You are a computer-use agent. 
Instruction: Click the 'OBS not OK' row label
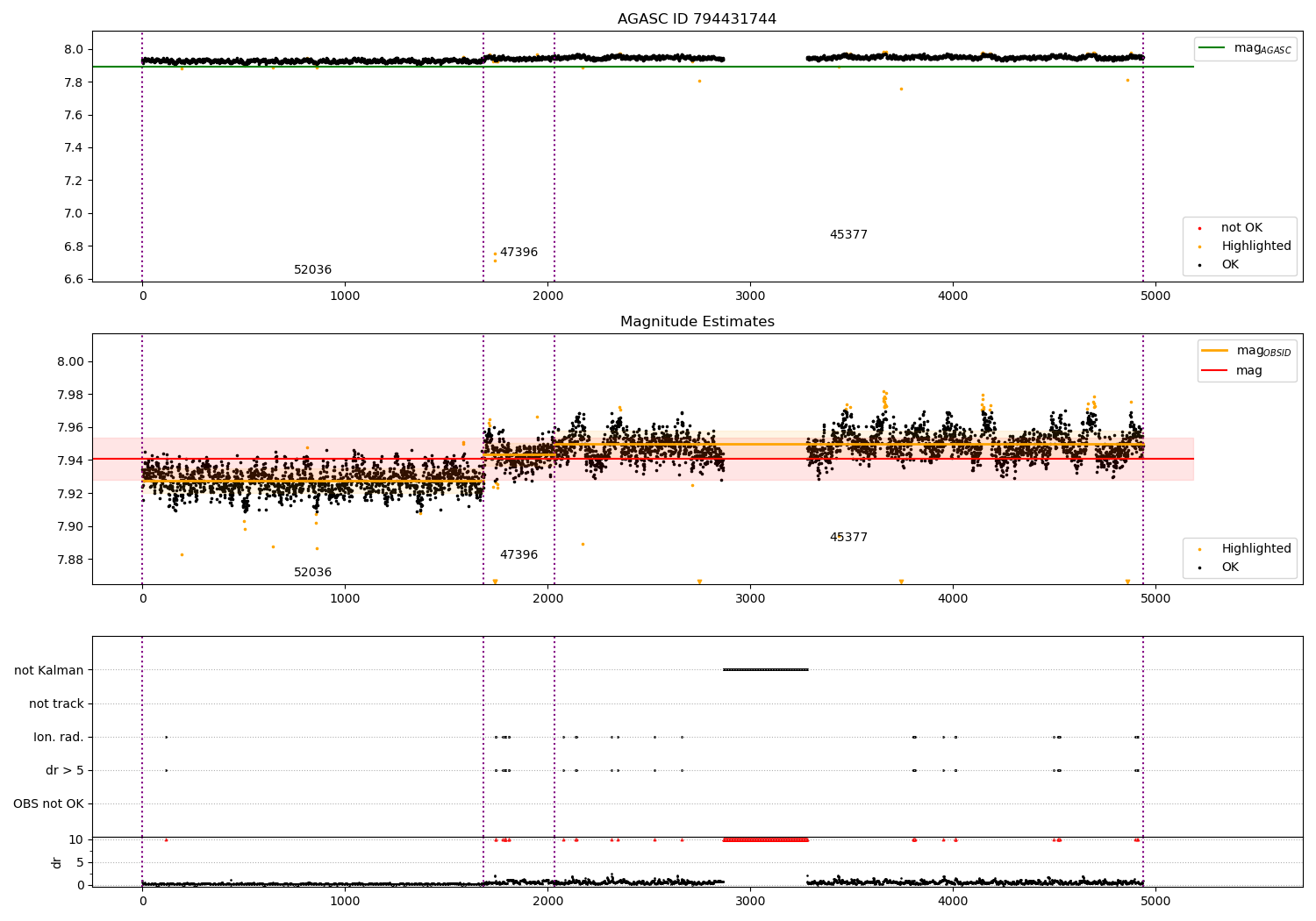(x=48, y=803)
